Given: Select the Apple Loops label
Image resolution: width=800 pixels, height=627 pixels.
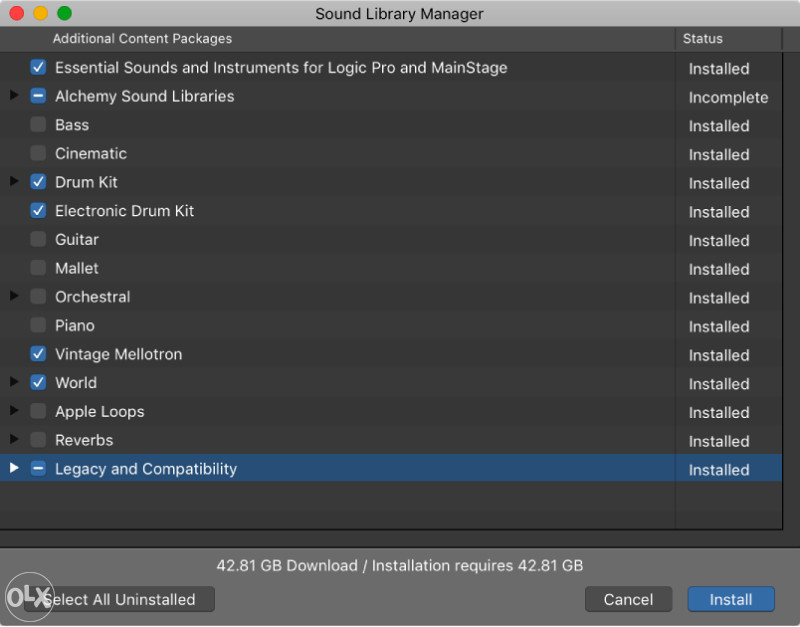Looking at the screenshot, I should pyautogui.click(x=99, y=412).
